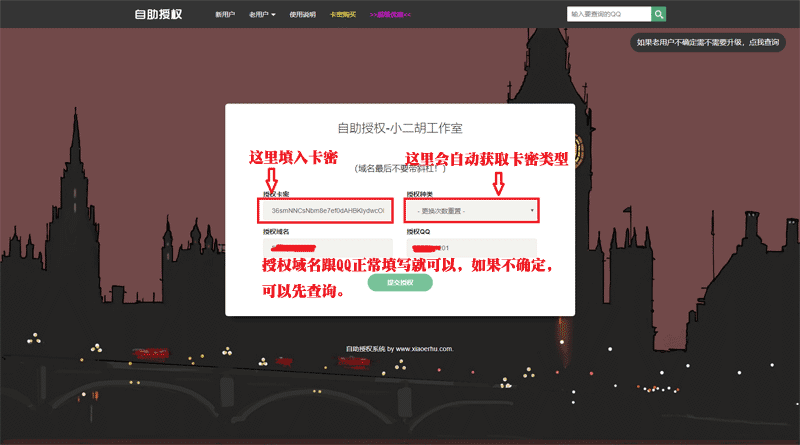Click the purple promotion link in navbar

click(x=390, y=14)
